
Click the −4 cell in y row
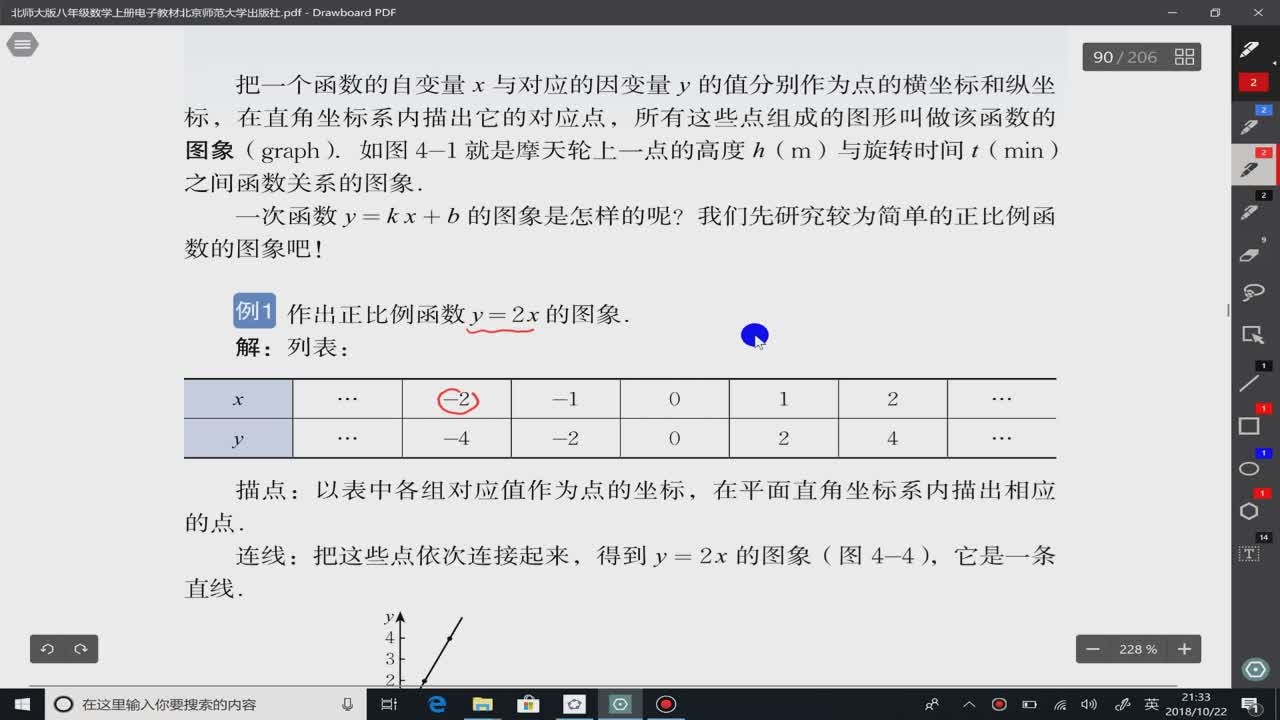(456, 438)
